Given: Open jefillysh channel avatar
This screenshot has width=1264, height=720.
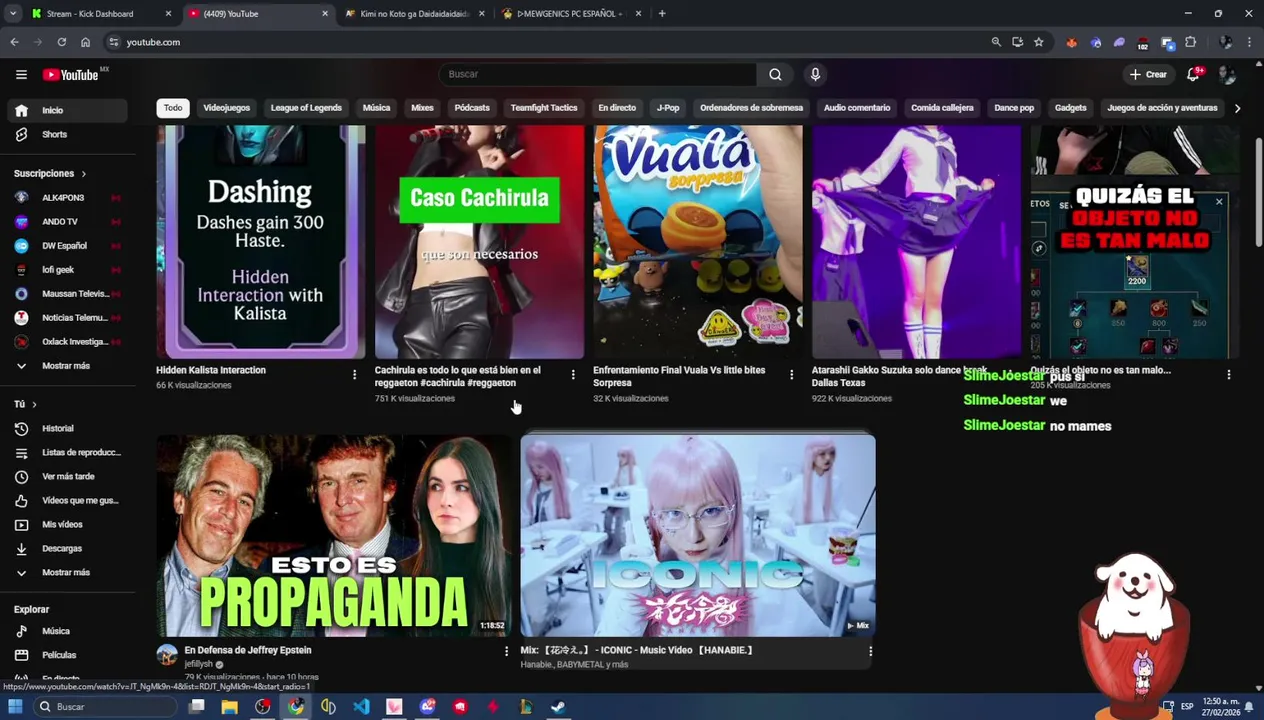Looking at the screenshot, I should click(x=167, y=655).
